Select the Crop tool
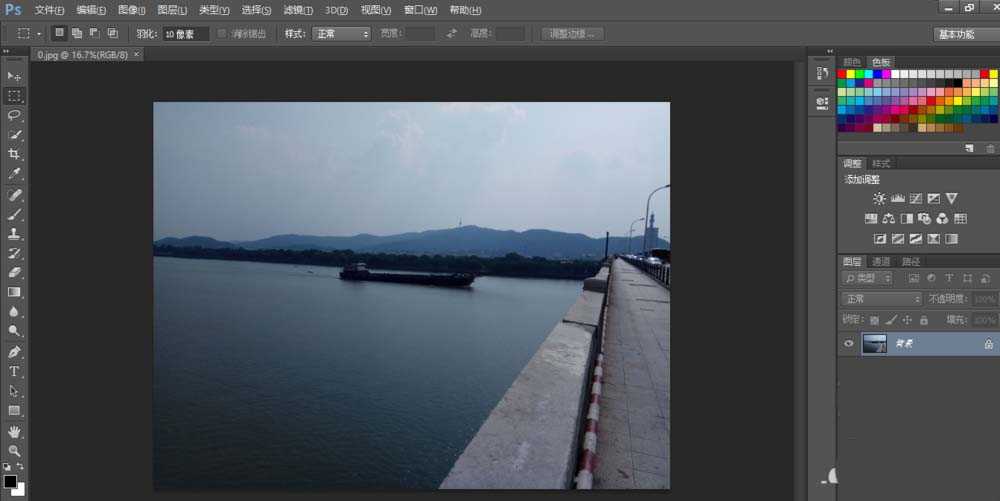 click(x=14, y=154)
